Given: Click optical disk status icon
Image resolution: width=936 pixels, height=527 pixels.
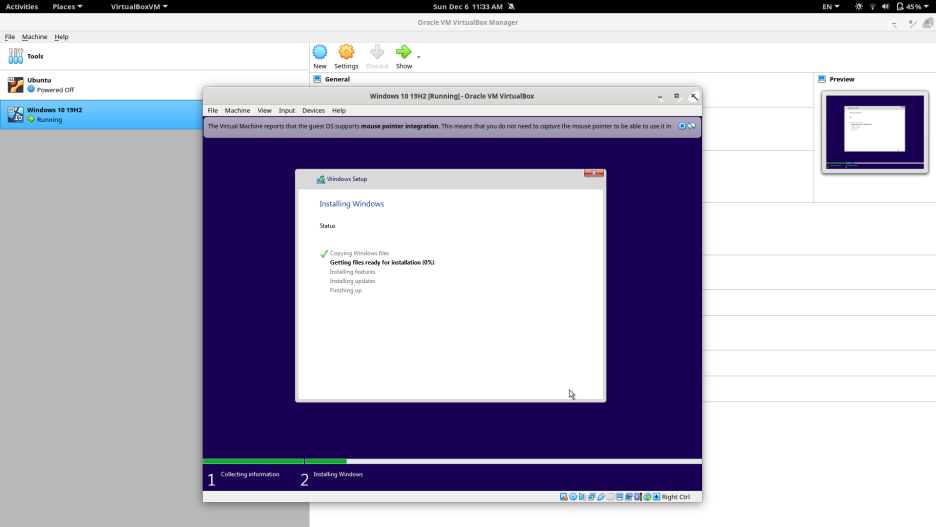Looking at the screenshot, I should 573,497.
